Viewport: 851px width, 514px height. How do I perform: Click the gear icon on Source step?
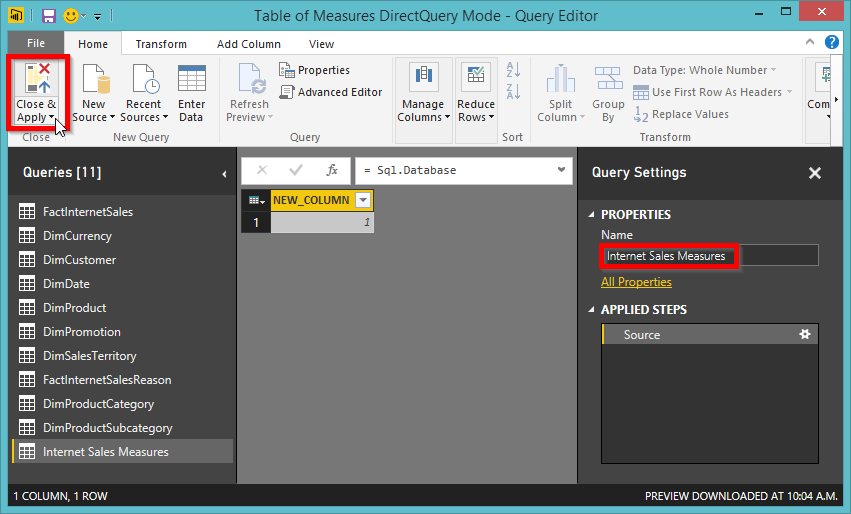point(805,334)
